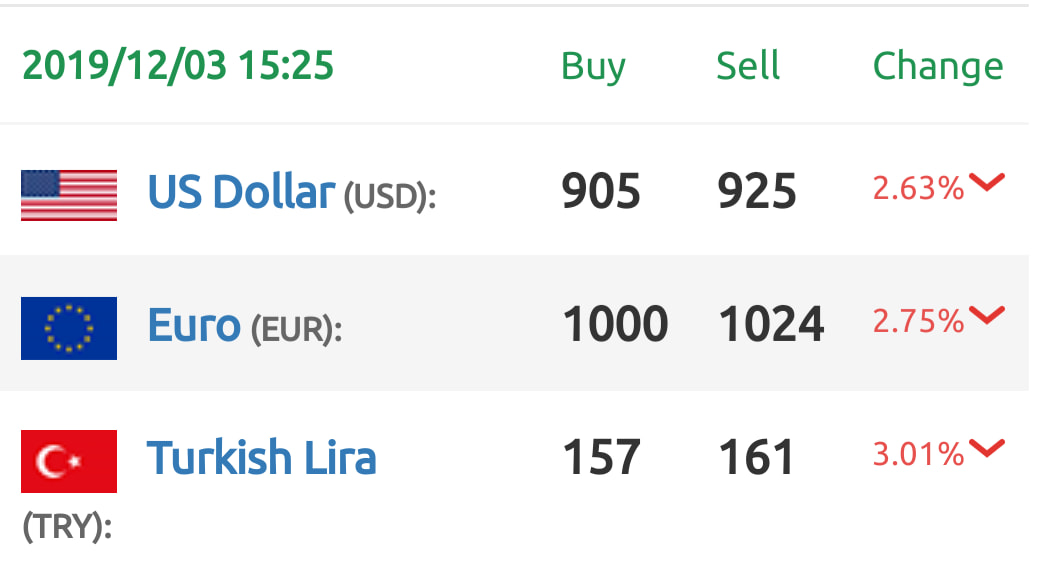
Task: Click the US Dollar sell price 925
Action: [x=757, y=191]
